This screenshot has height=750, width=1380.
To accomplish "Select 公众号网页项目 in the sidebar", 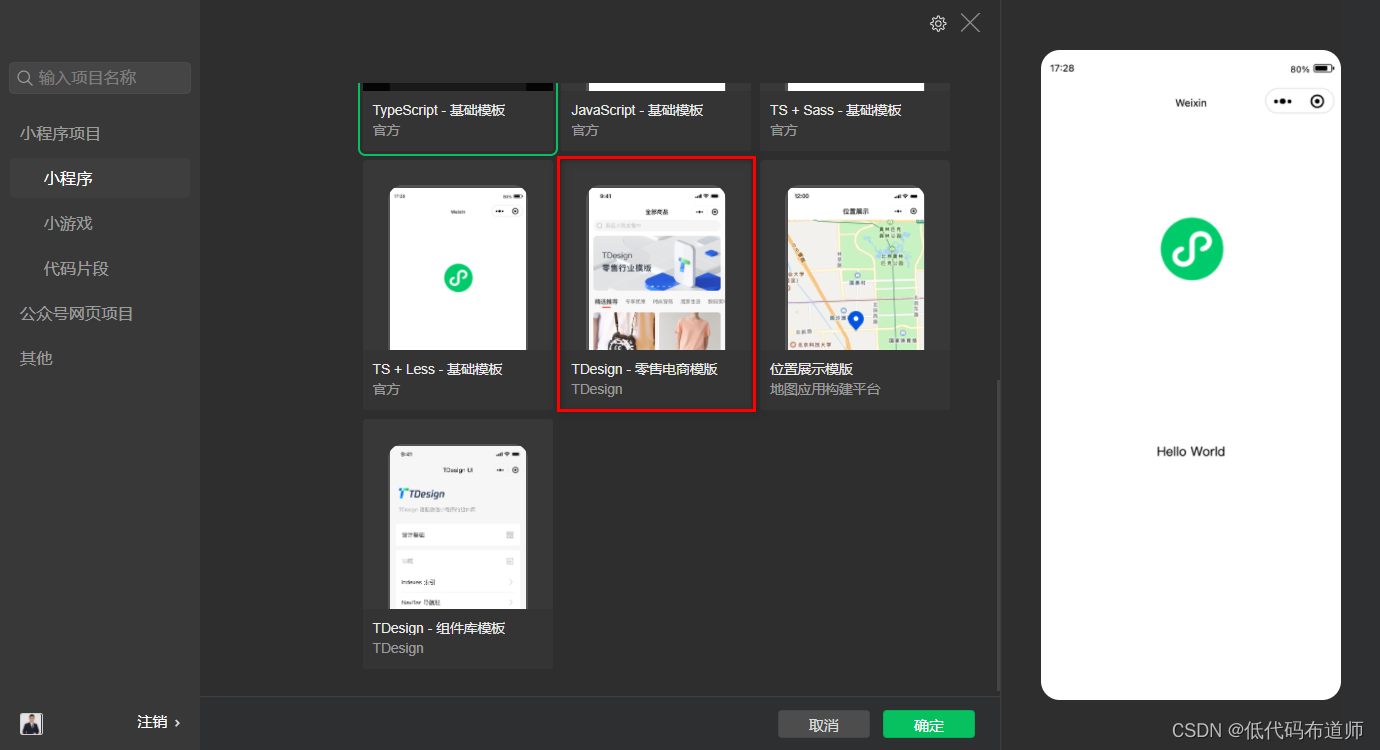I will [77, 314].
